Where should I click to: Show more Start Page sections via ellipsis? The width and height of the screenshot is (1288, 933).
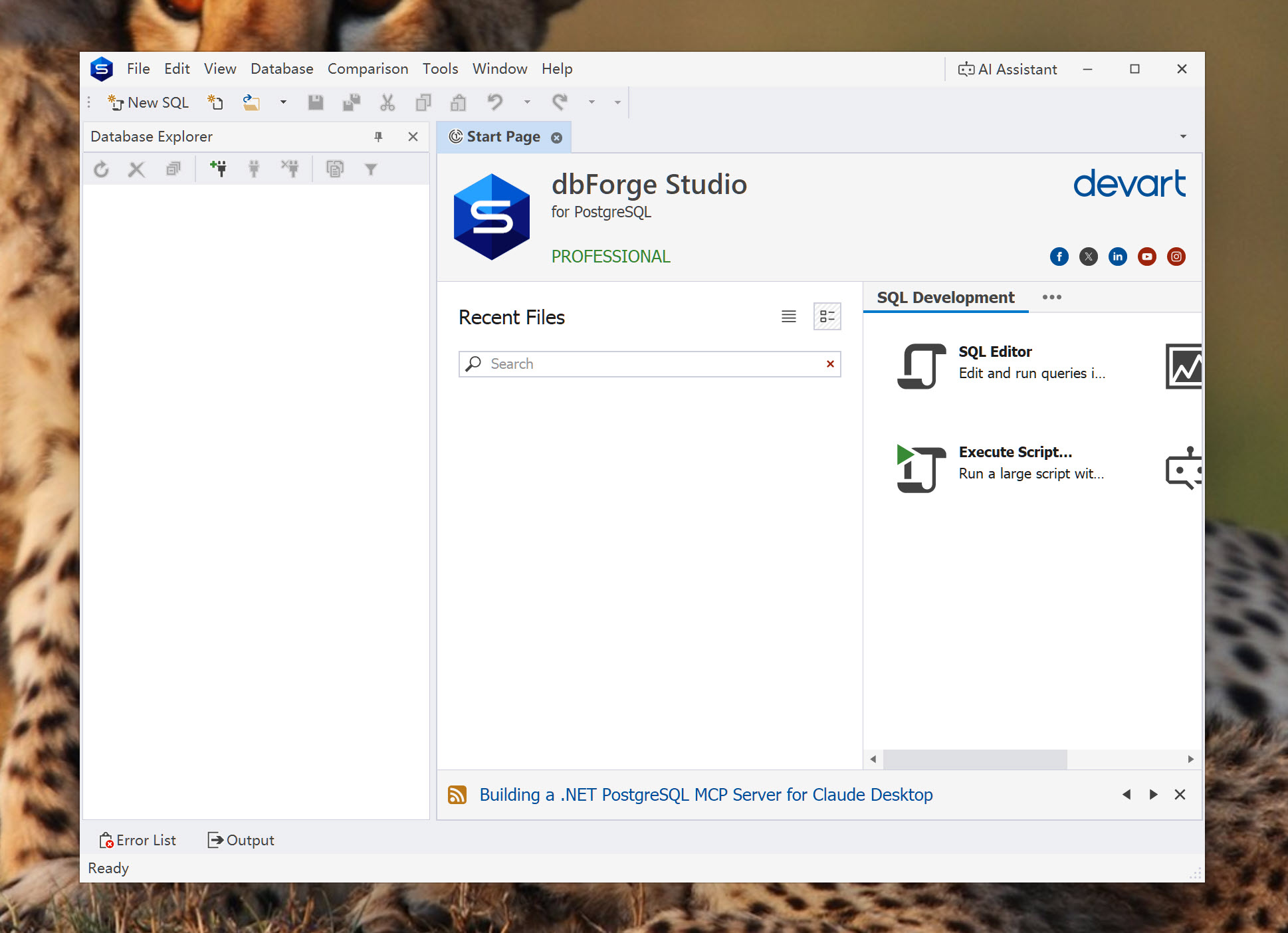click(x=1051, y=297)
